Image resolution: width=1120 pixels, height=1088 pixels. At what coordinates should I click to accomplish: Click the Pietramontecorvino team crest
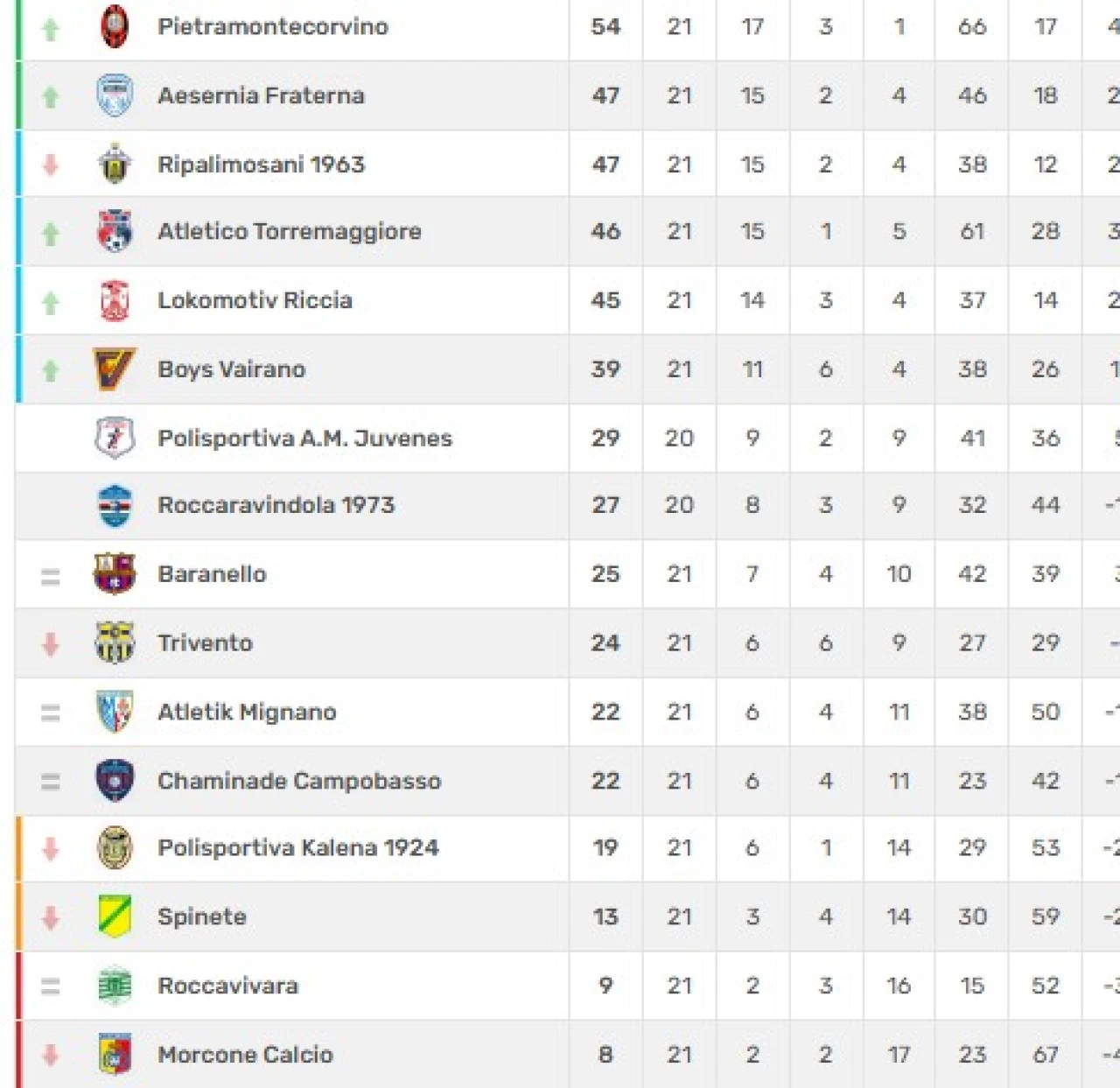(x=115, y=26)
